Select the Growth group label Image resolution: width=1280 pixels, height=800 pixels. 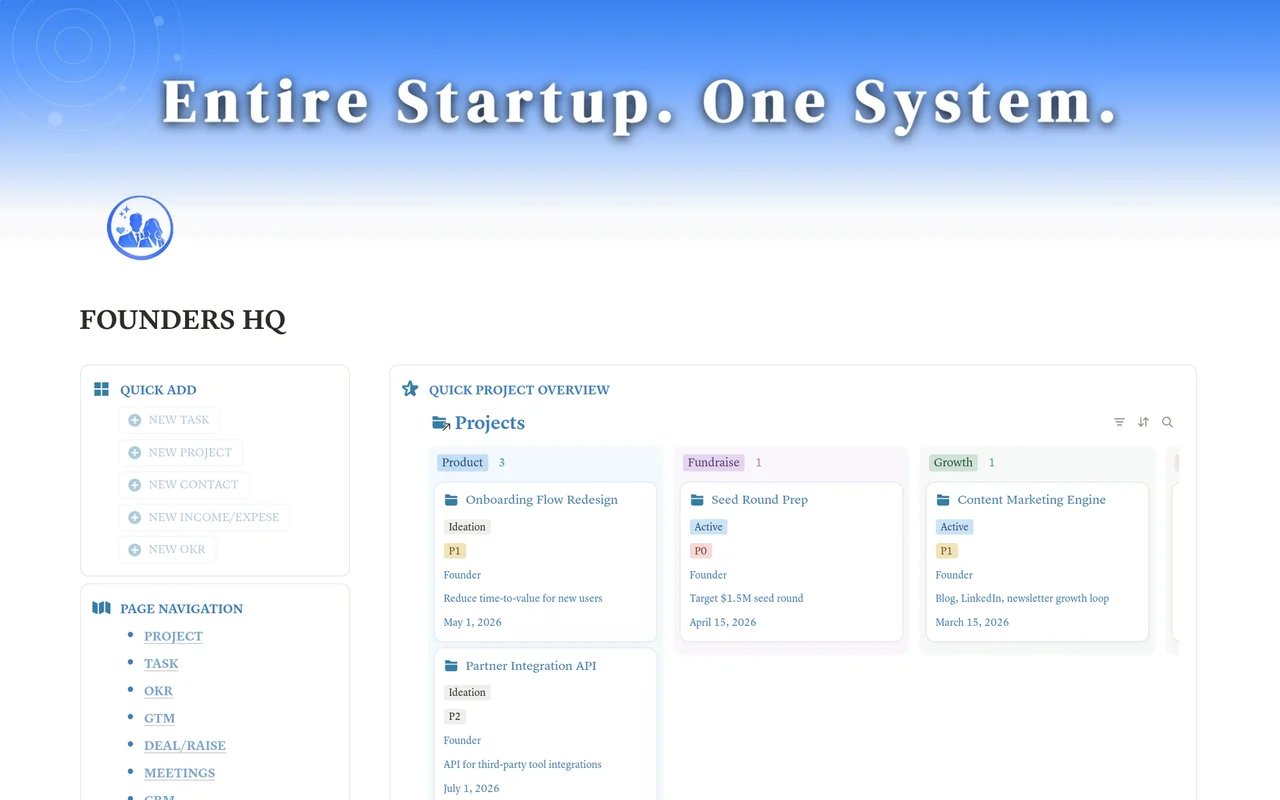tap(953, 463)
